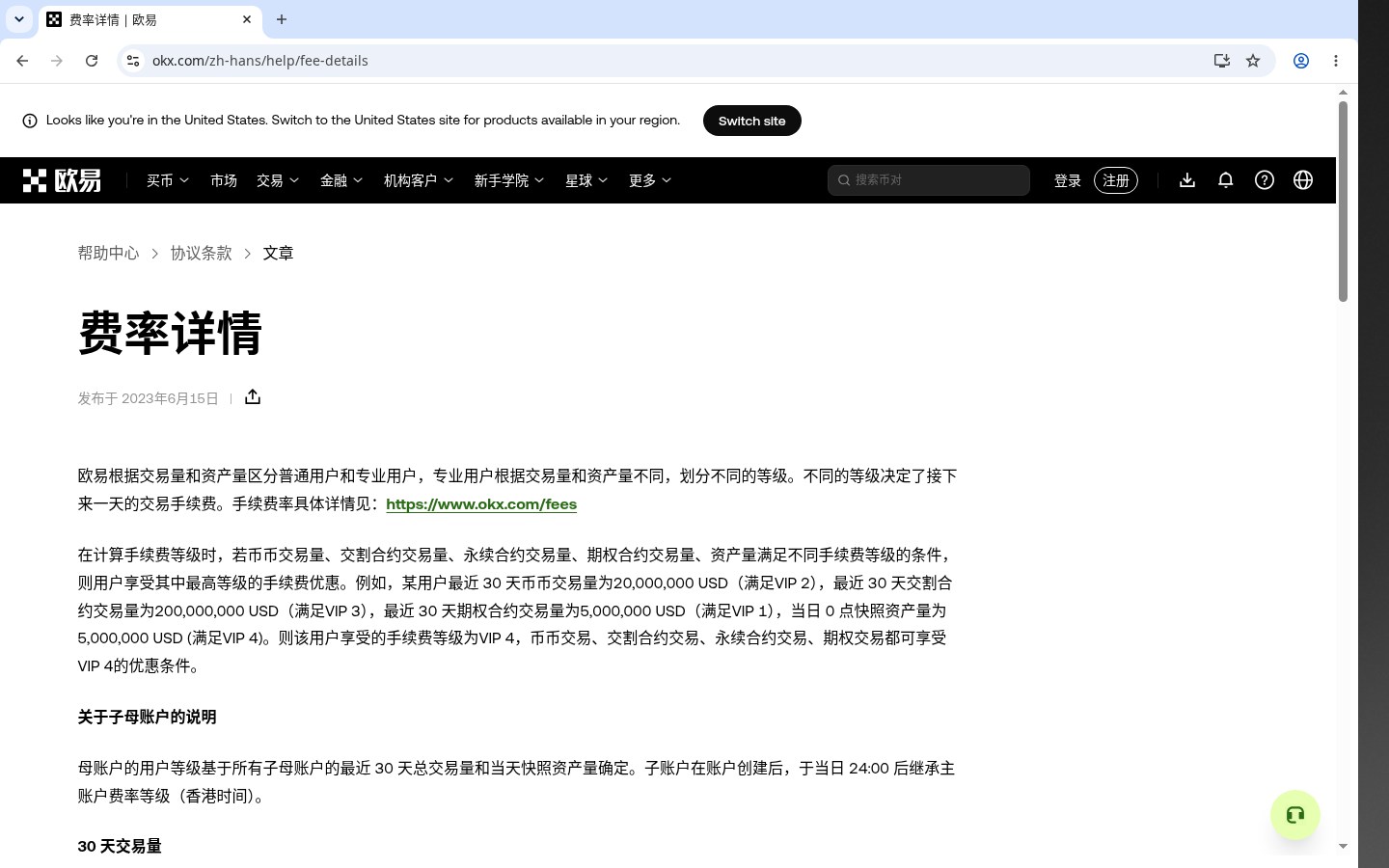The width and height of the screenshot is (1389, 868).
Task: Click the 登录 link
Action: tap(1068, 180)
